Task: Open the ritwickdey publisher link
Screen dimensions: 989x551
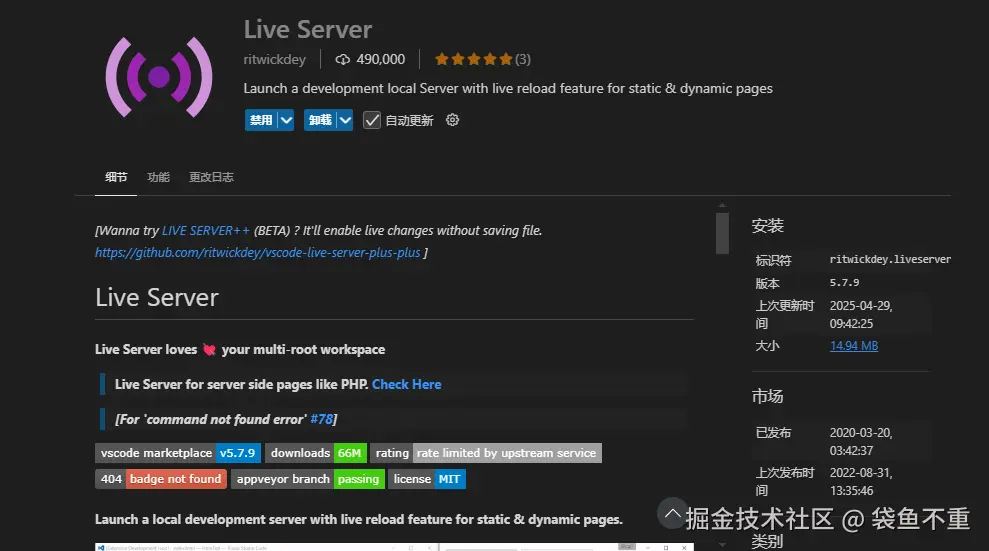Action: click(x=274, y=59)
